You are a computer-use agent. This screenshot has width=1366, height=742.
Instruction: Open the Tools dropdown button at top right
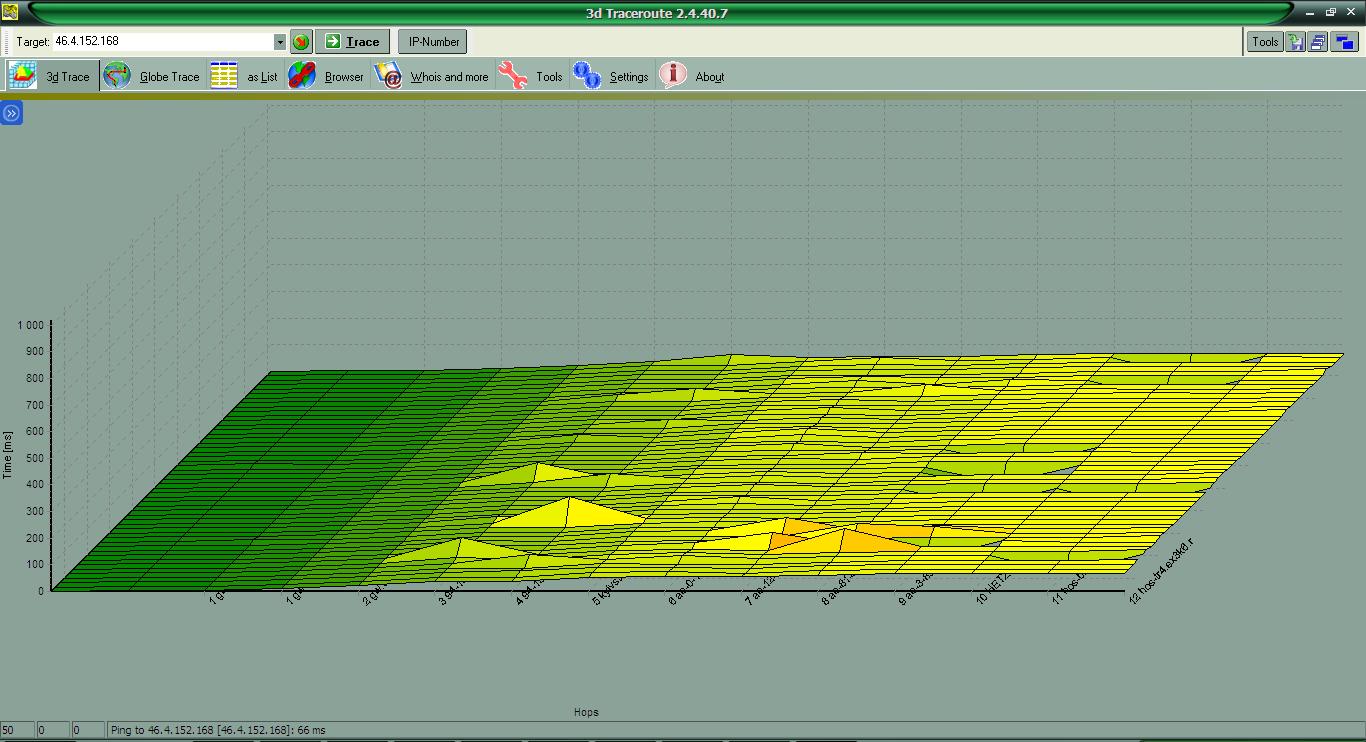tap(1265, 42)
